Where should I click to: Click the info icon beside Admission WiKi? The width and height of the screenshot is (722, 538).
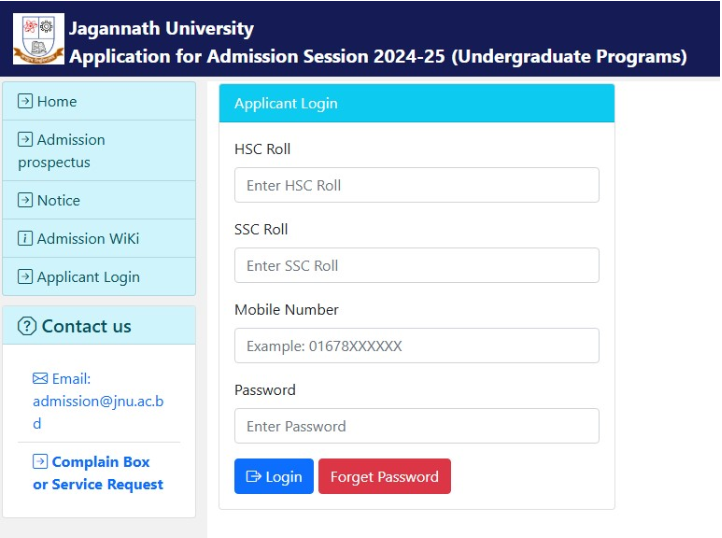(x=25, y=238)
